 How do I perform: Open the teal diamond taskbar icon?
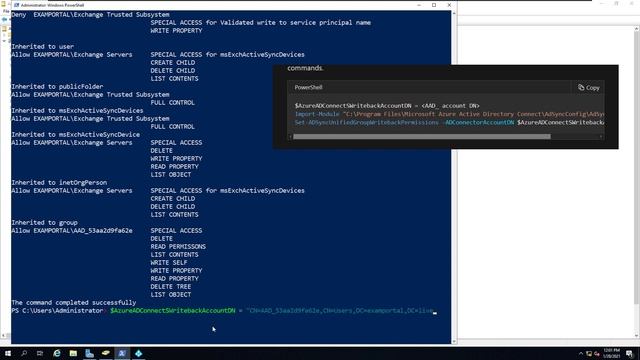(x=138, y=353)
